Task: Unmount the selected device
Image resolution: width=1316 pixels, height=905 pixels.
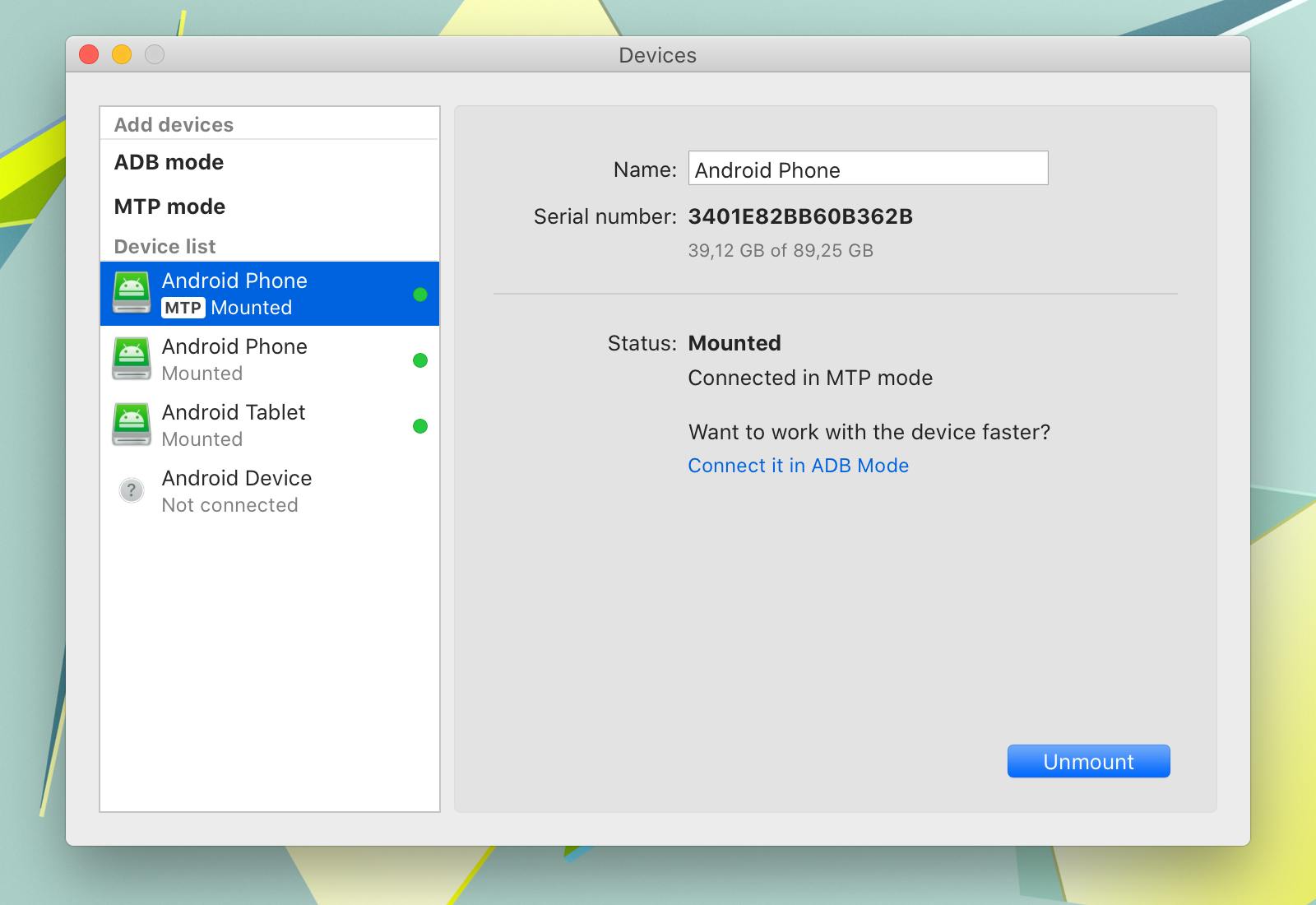Action: pos(1089,762)
